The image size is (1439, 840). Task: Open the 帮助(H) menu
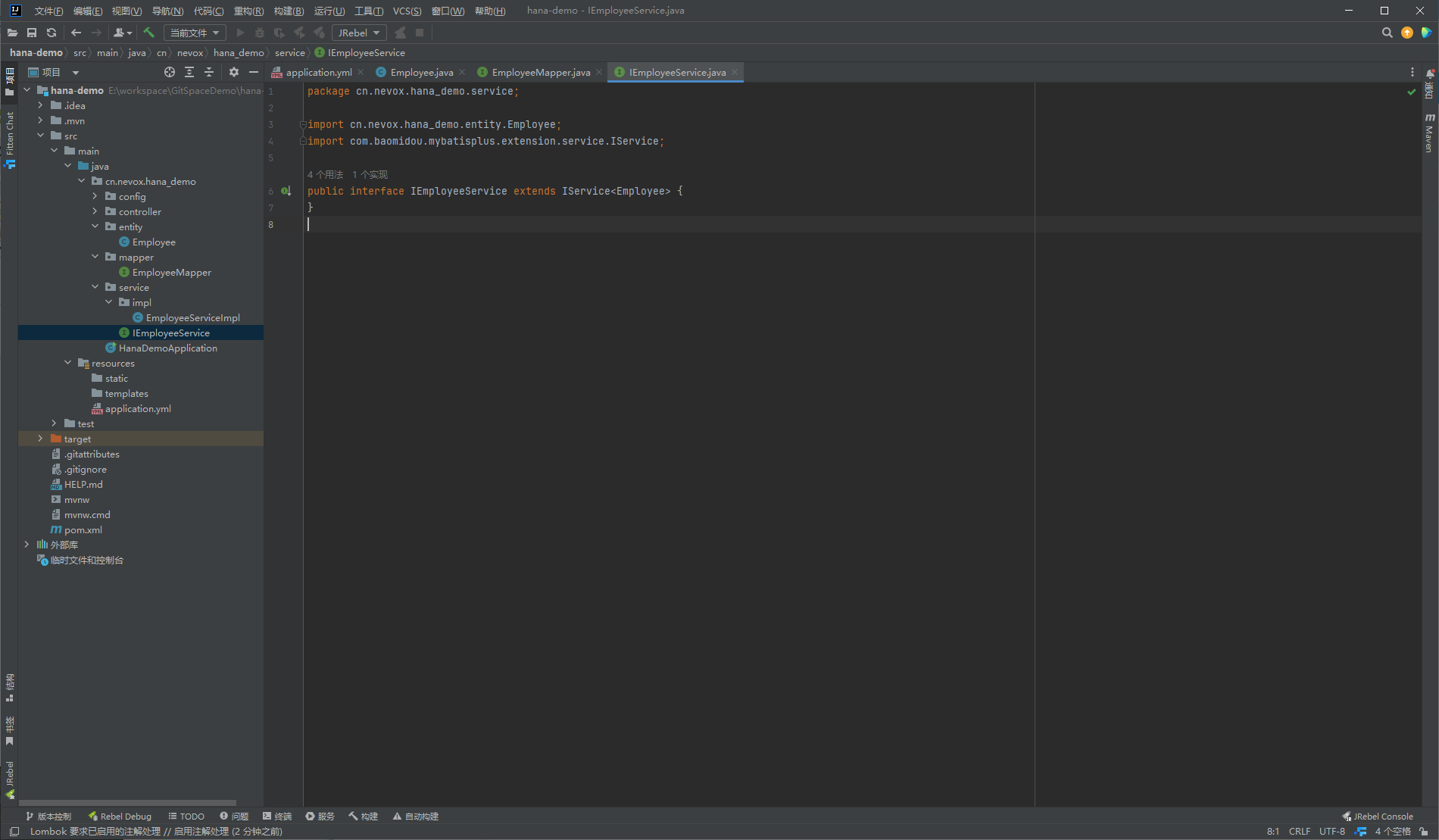[x=490, y=11]
